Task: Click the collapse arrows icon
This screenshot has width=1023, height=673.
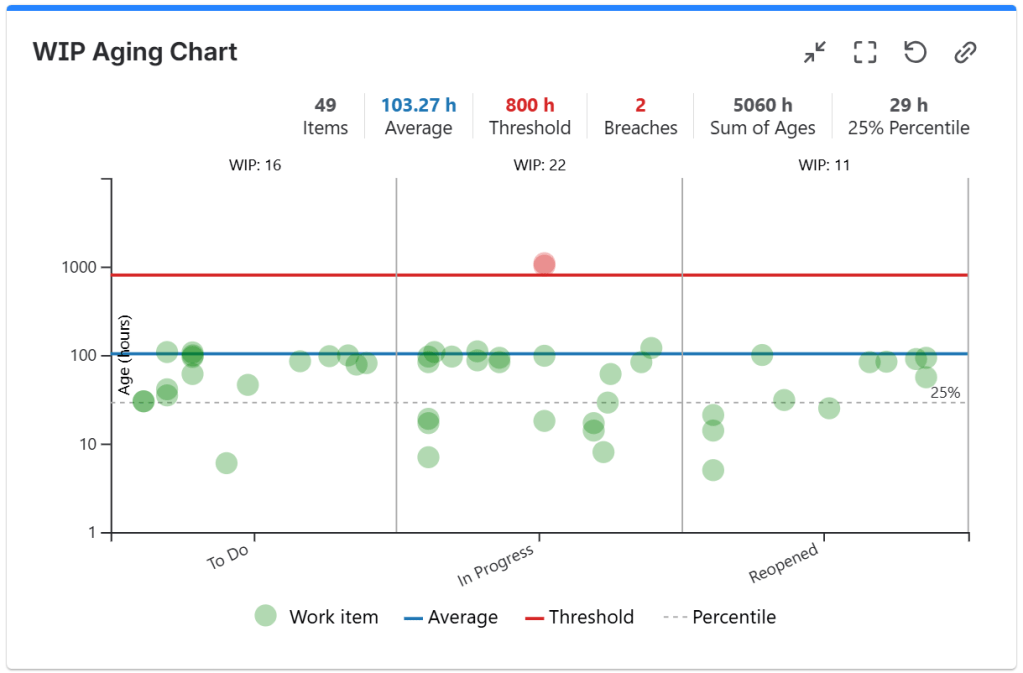Action: 815,53
